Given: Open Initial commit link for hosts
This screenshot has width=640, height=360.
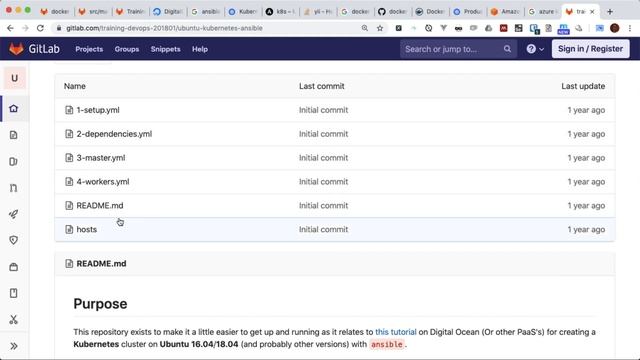Looking at the screenshot, I should coord(323,229).
